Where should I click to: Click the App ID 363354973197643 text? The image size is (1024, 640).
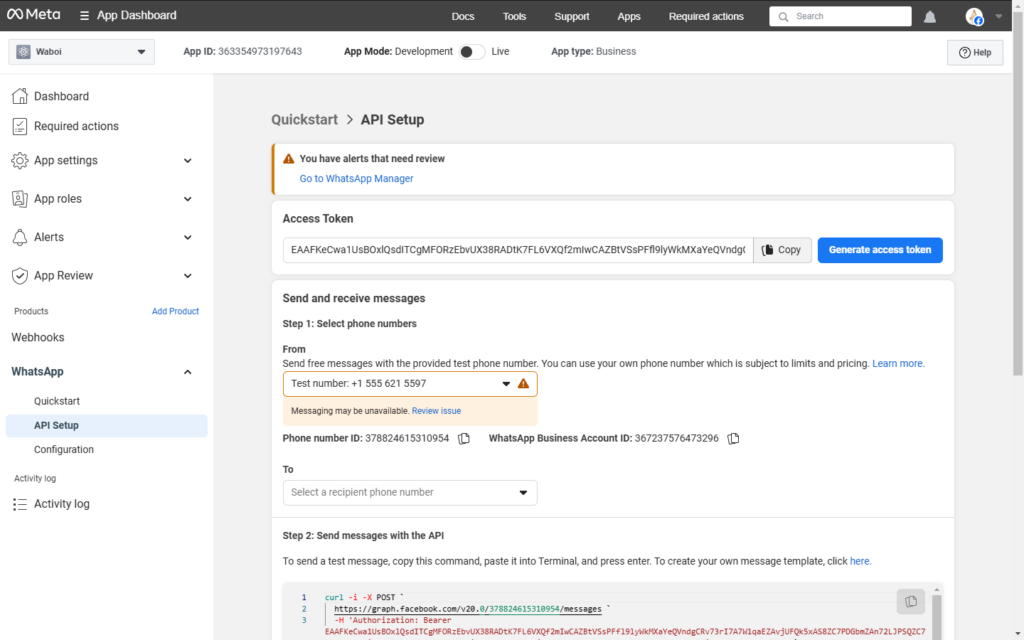pos(242,52)
